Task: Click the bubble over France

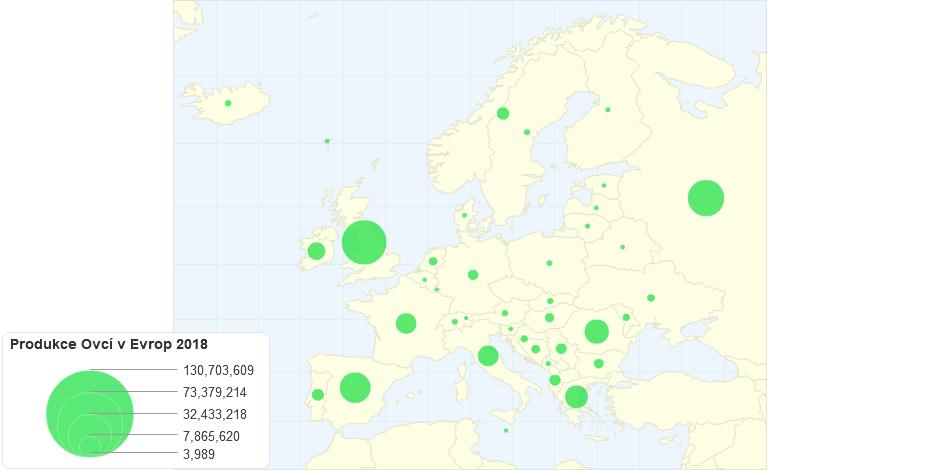Action: [406, 323]
